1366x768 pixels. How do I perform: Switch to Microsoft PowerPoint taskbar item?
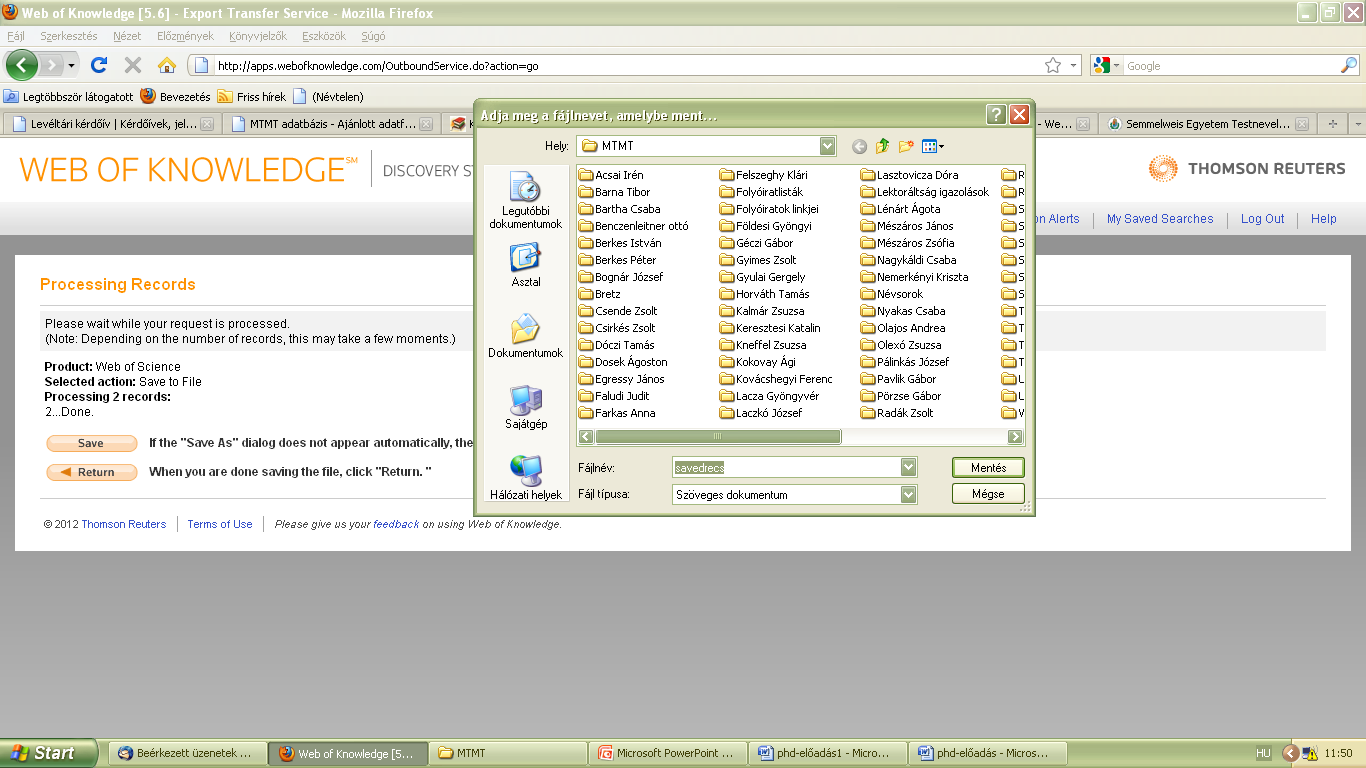click(666, 753)
